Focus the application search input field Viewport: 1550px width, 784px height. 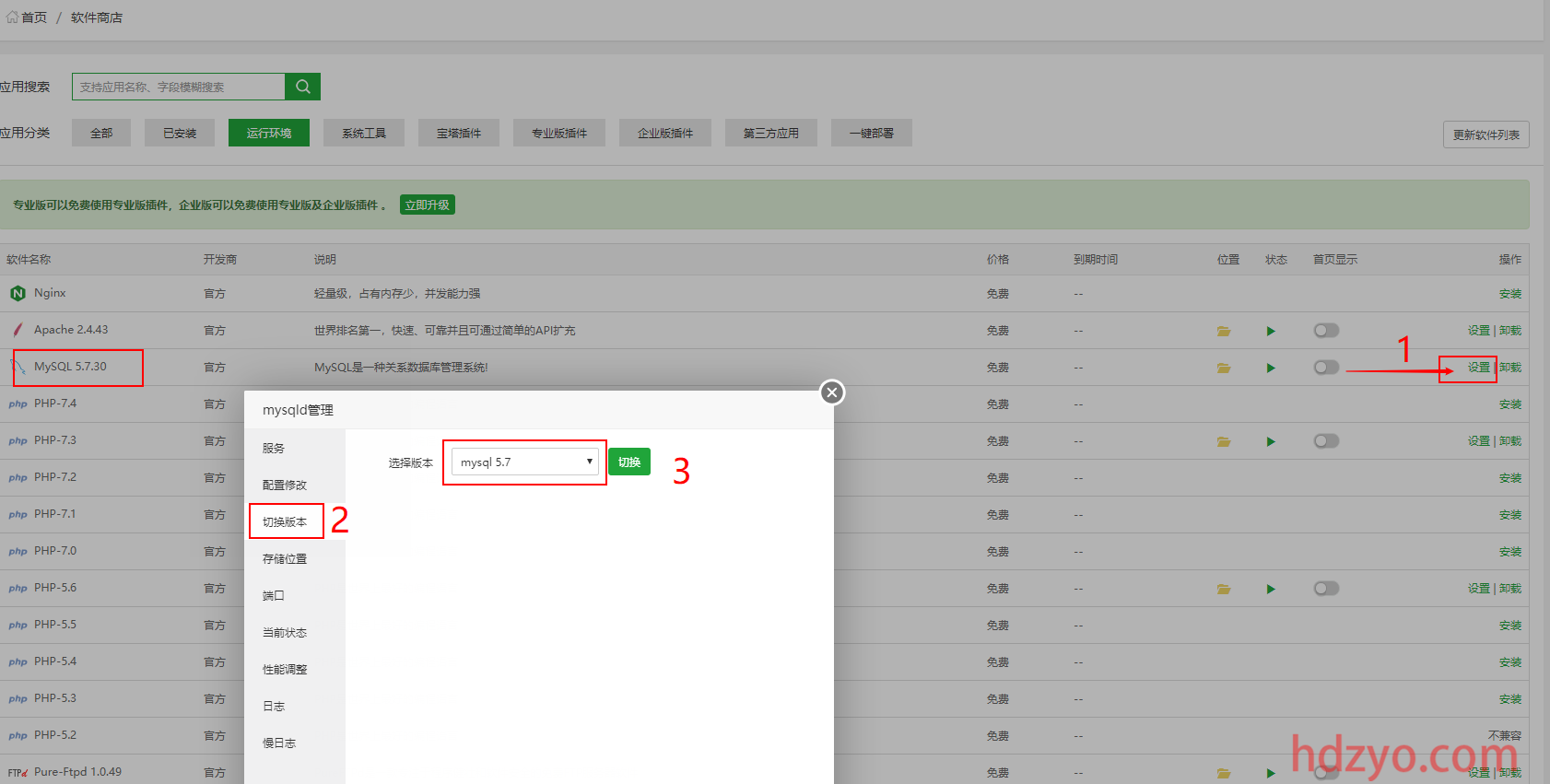tap(179, 87)
